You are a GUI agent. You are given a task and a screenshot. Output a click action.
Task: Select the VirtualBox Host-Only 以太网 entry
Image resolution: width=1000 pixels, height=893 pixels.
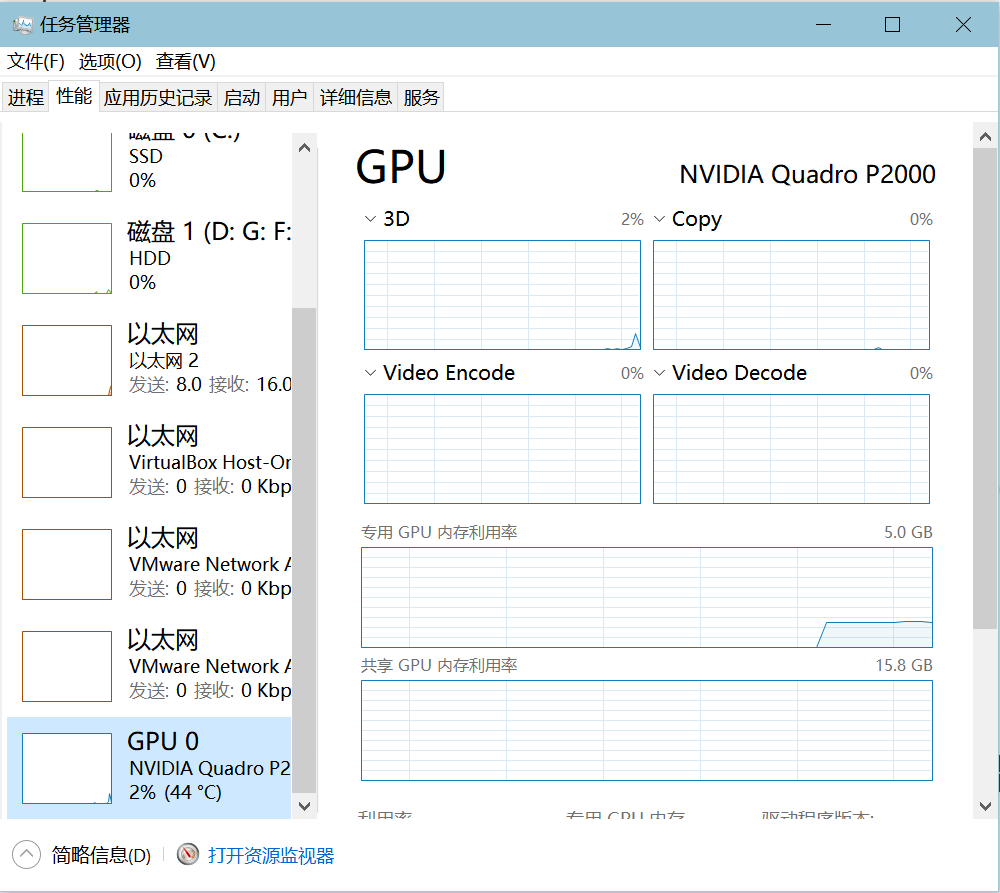pos(149,462)
